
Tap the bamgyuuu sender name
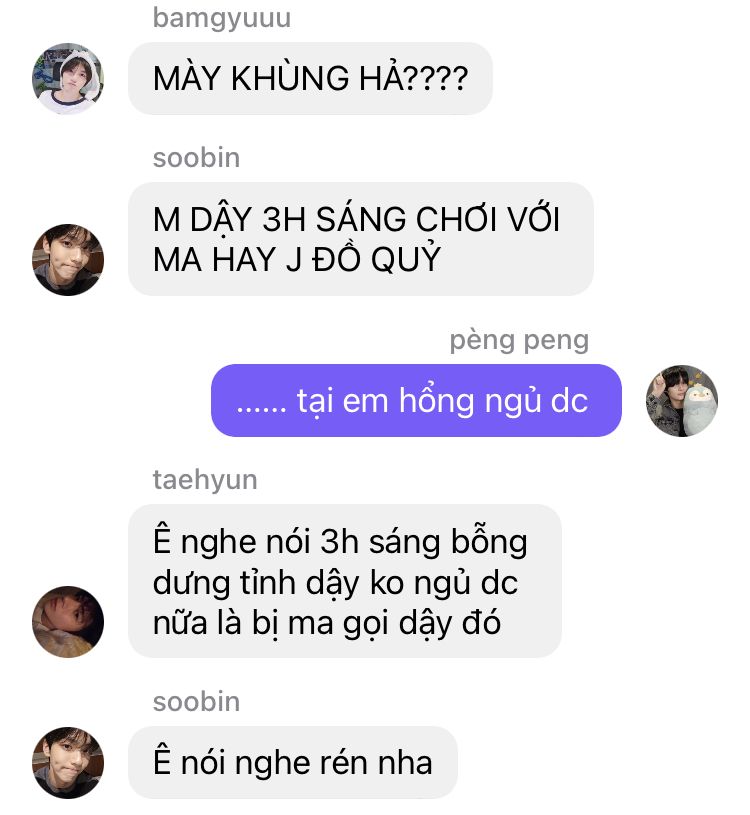(222, 19)
